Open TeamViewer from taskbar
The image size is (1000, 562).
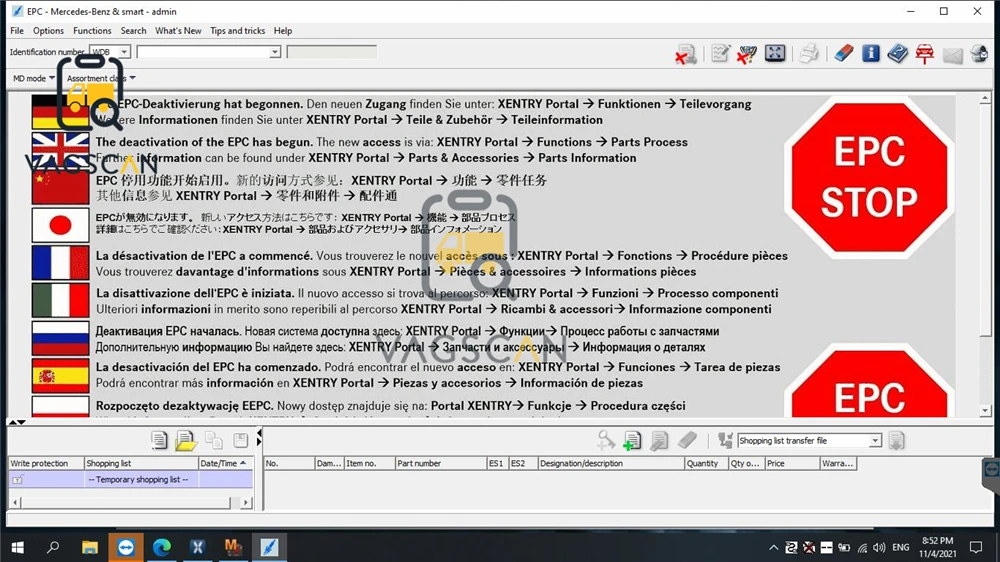(x=126, y=547)
